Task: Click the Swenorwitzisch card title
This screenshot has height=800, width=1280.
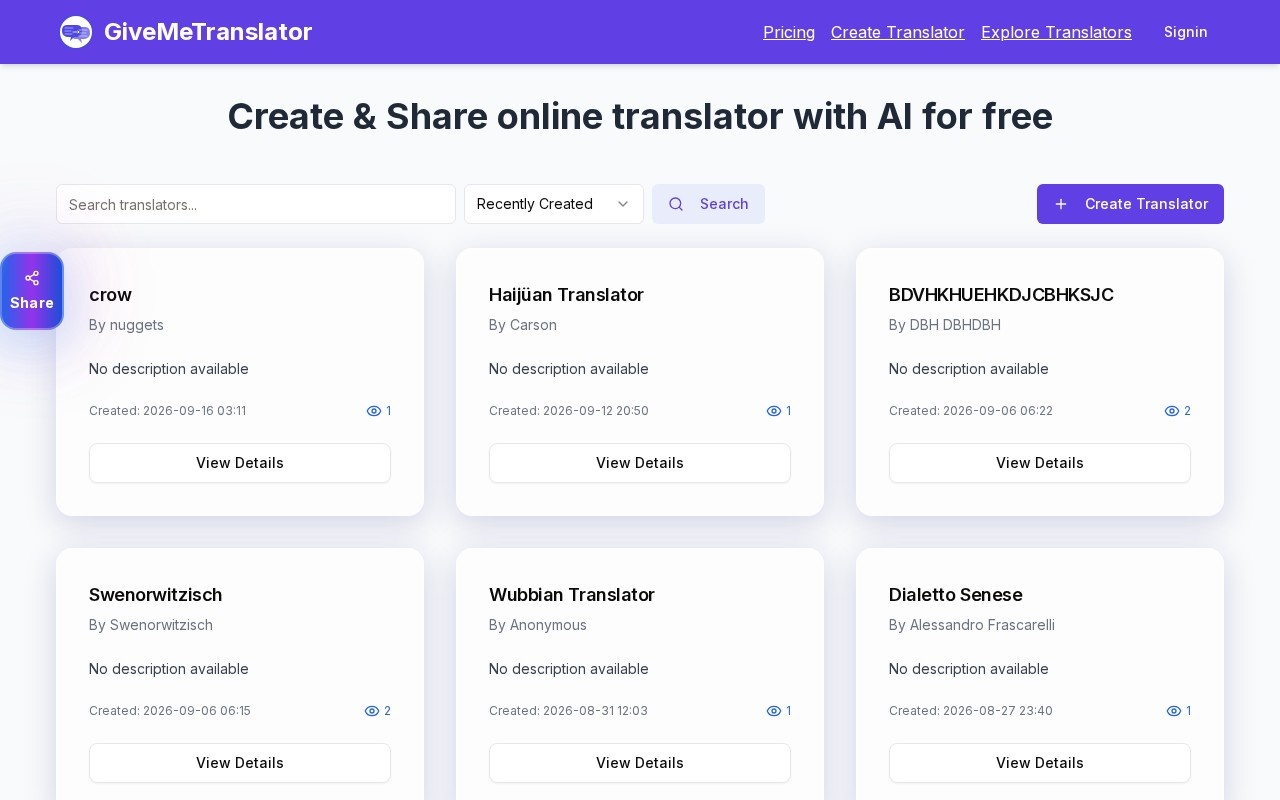Action: [x=155, y=595]
